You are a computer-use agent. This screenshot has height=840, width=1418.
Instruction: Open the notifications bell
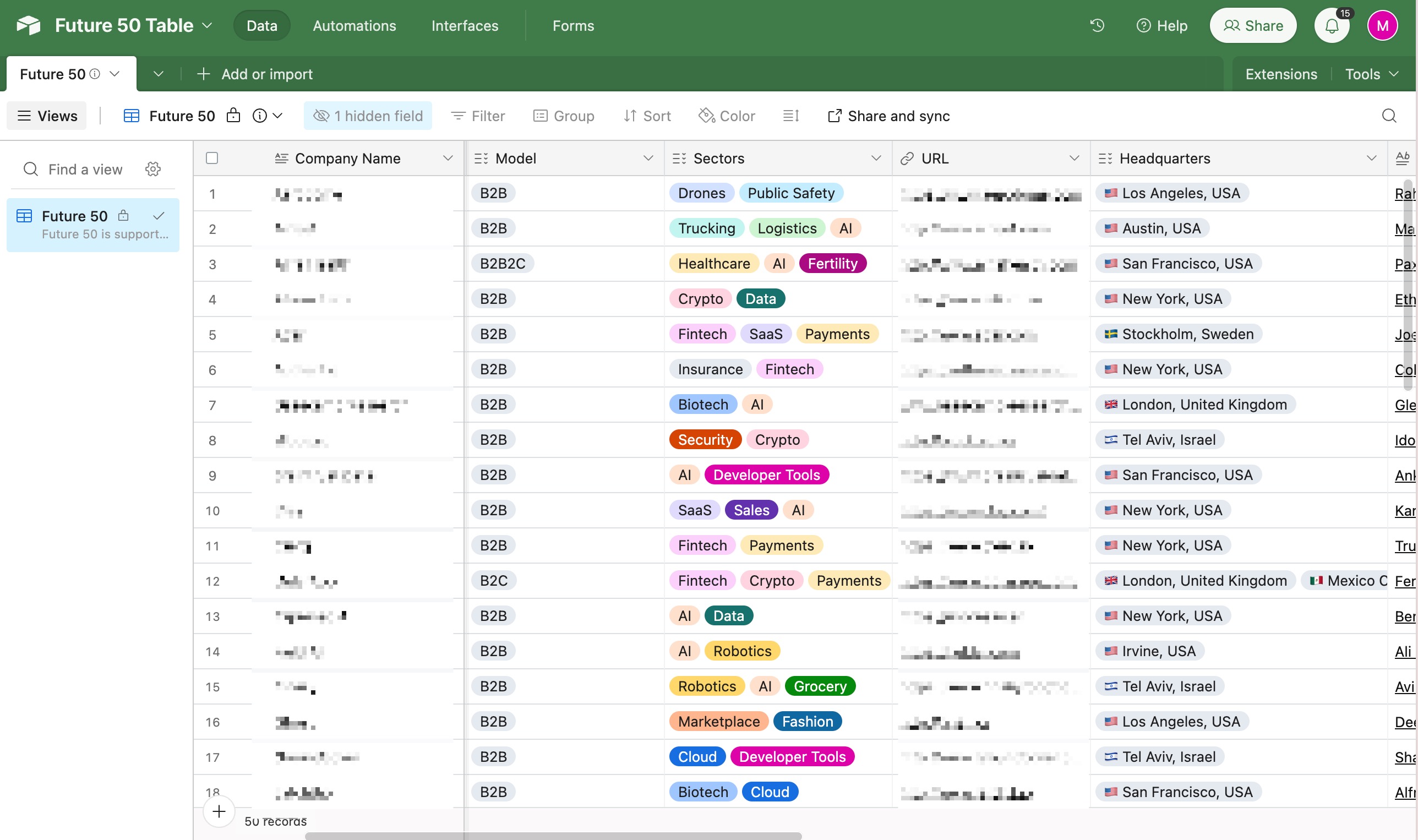(x=1332, y=25)
